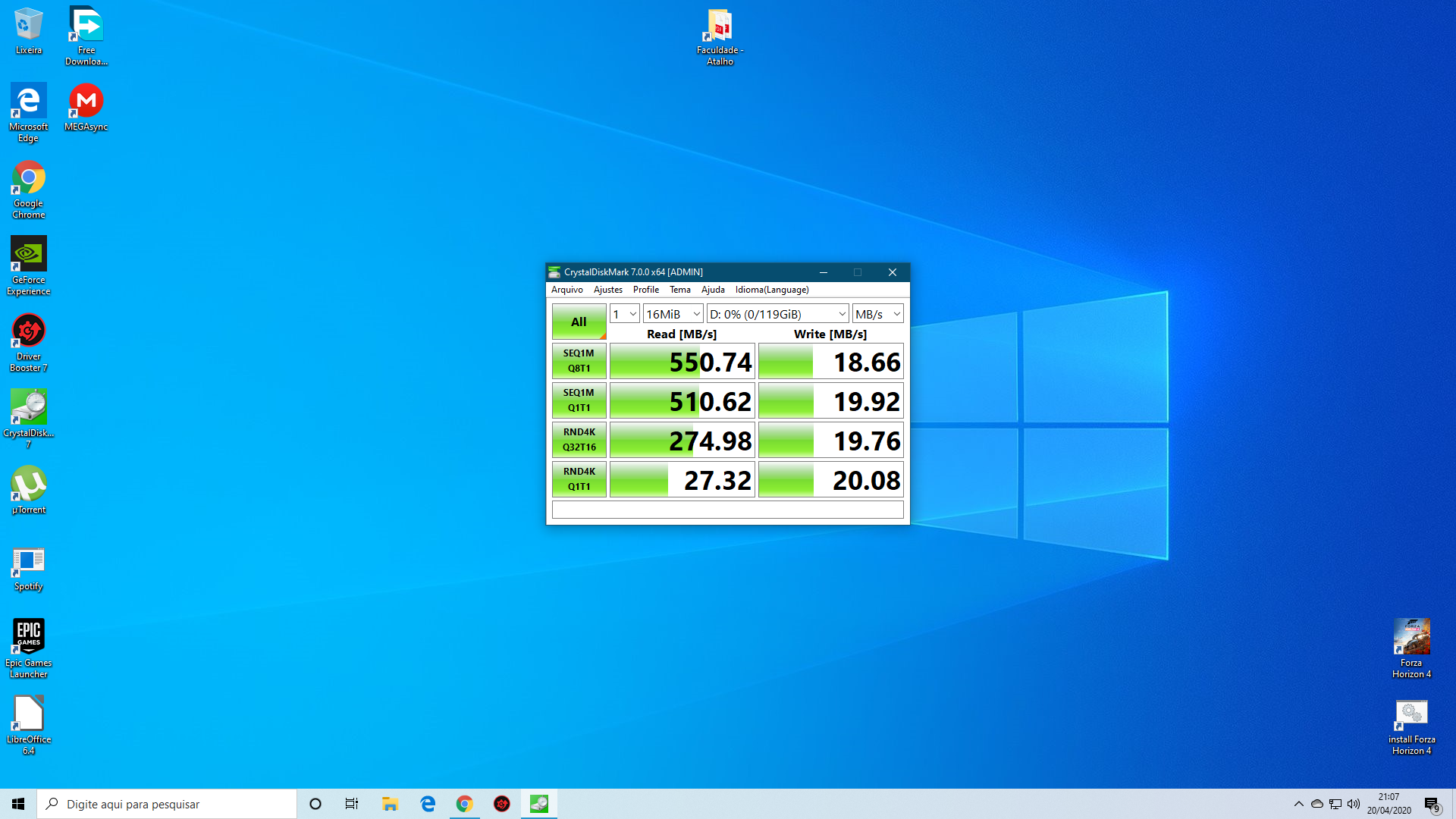Launch MEGAsync desktop shortcut
This screenshot has height=819, width=1456.
86,107
